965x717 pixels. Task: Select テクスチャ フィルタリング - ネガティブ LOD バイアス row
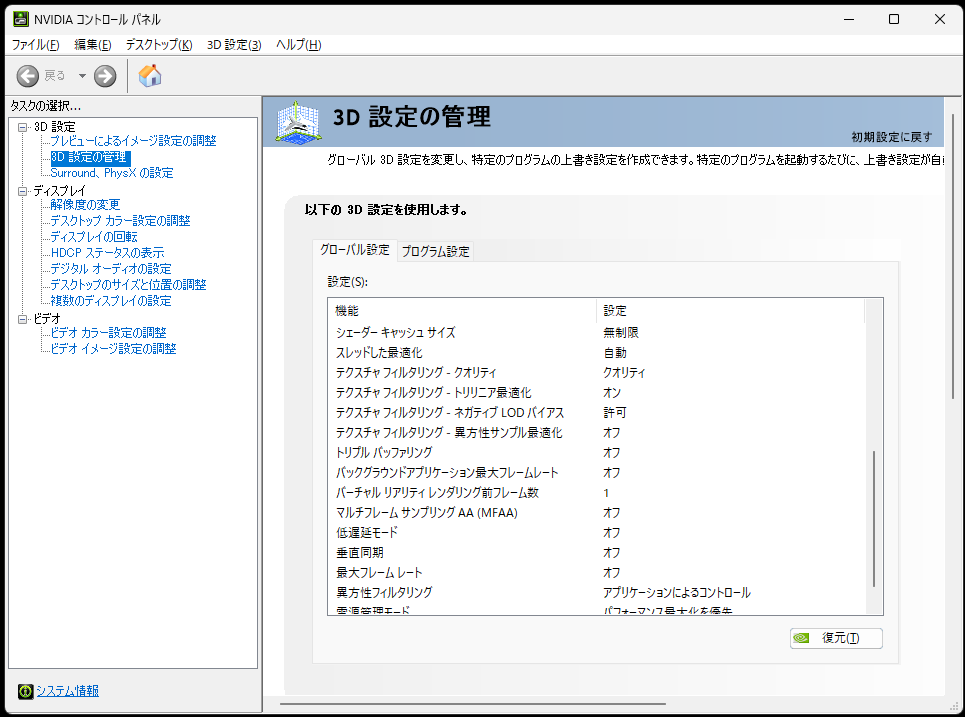coord(596,413)
